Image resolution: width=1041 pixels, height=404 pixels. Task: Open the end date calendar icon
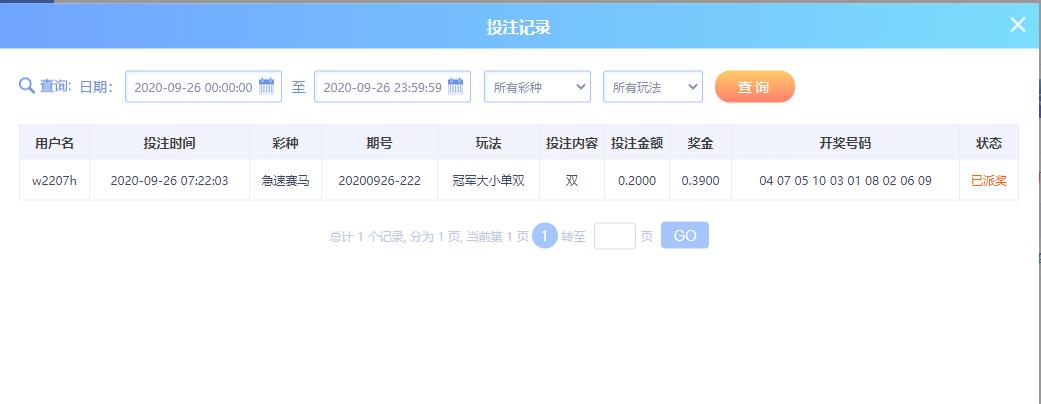coord(455,86)
